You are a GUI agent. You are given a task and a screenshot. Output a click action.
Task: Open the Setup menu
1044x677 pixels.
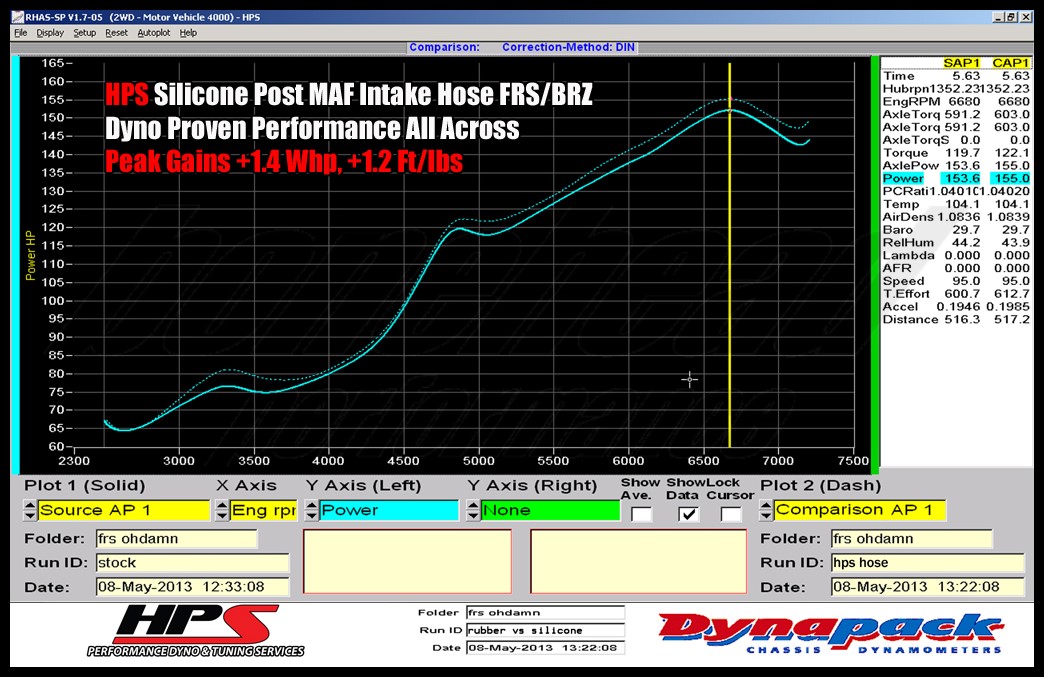(85, 33)
